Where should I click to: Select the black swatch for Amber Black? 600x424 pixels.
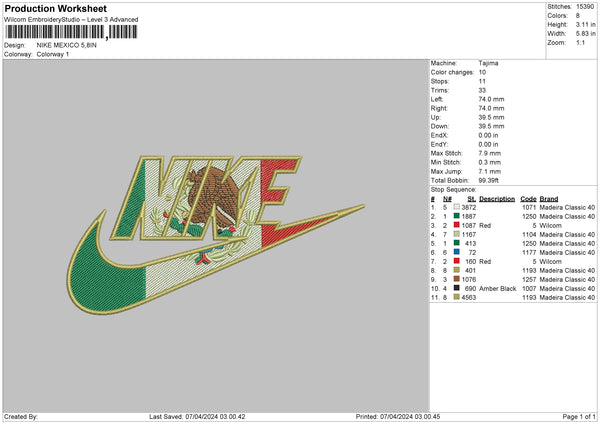pyautogui.click(x=457, y=288)
